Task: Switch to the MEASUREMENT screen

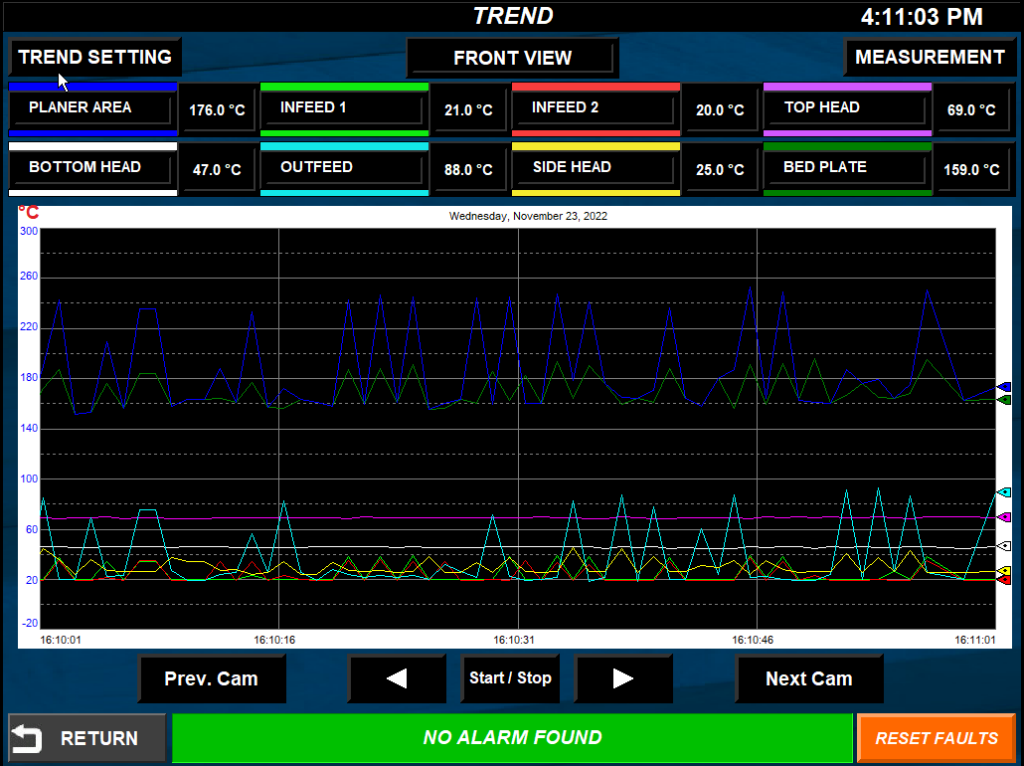Action: point(930,57)
